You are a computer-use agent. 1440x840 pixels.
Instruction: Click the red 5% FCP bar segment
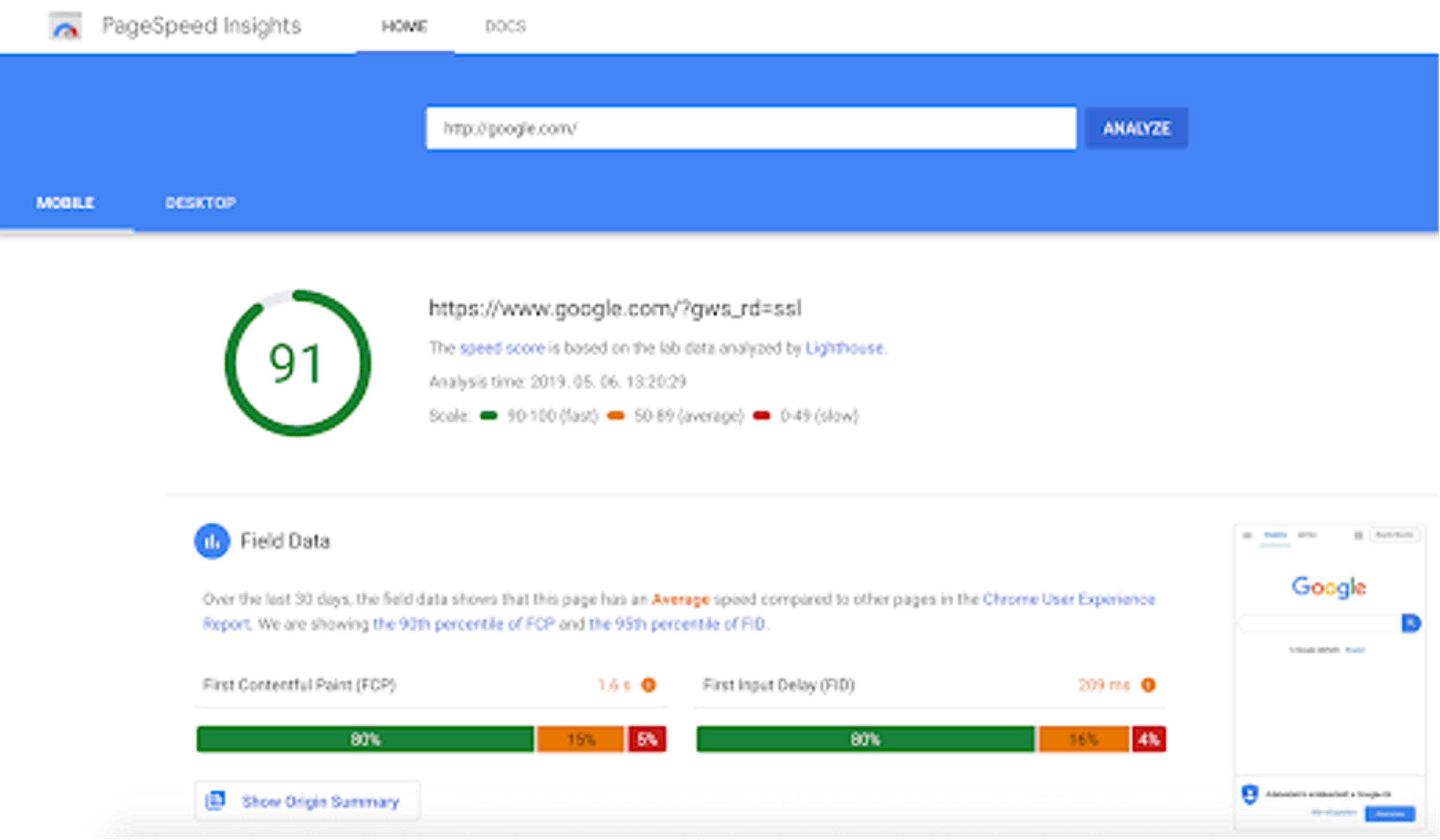pos(647,740)
